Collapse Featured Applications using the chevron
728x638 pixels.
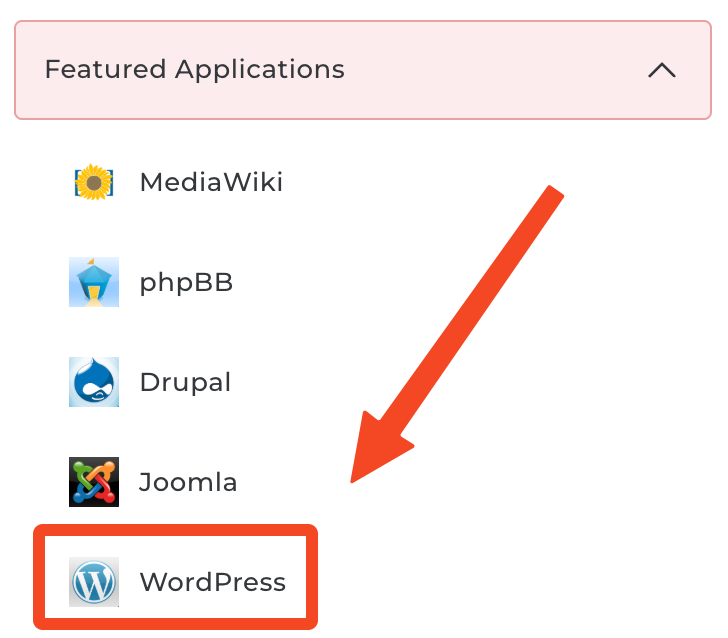click(662, 70)
